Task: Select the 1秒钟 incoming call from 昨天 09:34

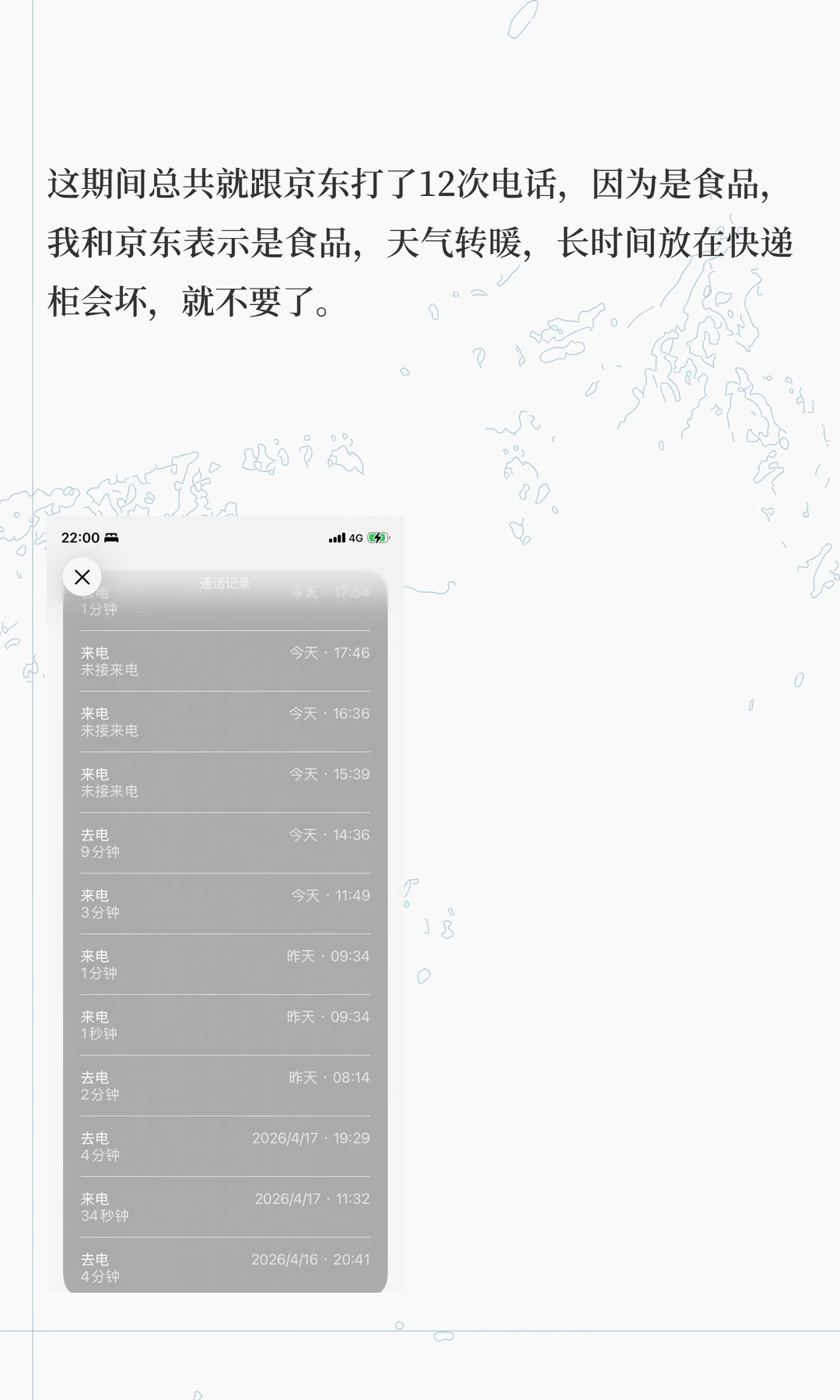Action: coord(226,1025)
